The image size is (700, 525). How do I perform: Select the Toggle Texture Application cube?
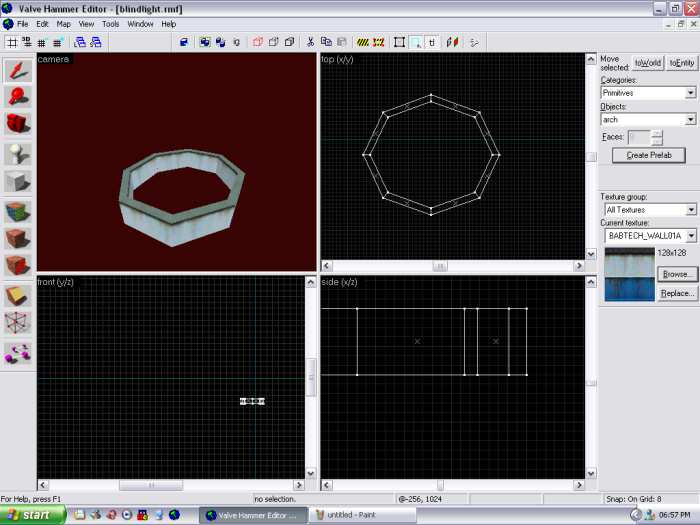pos(17,212)
